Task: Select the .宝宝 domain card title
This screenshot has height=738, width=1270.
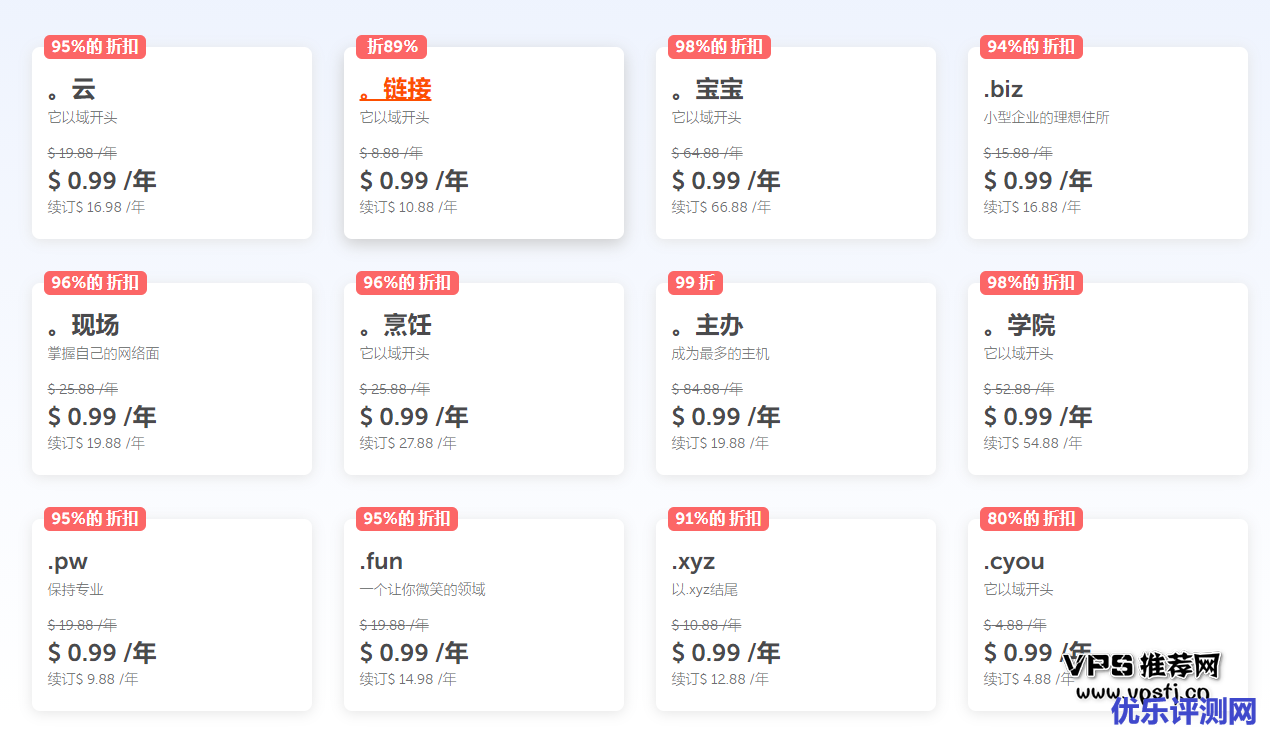Action: tap(708, 90)
